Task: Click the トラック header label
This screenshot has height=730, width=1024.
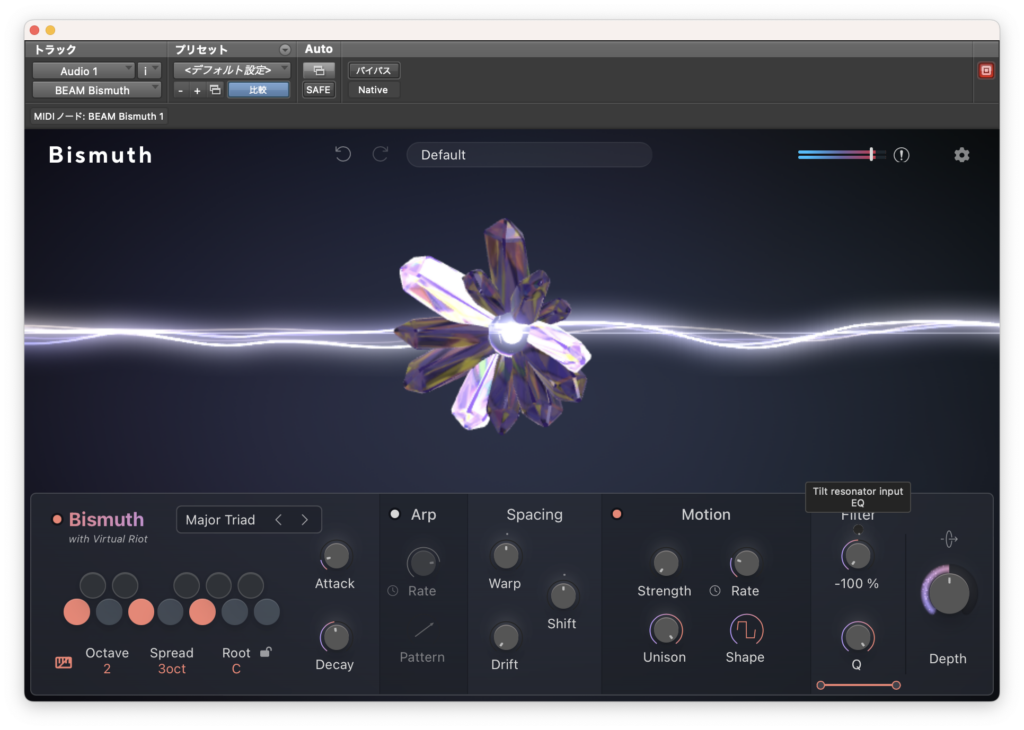Action: (55, 50)
